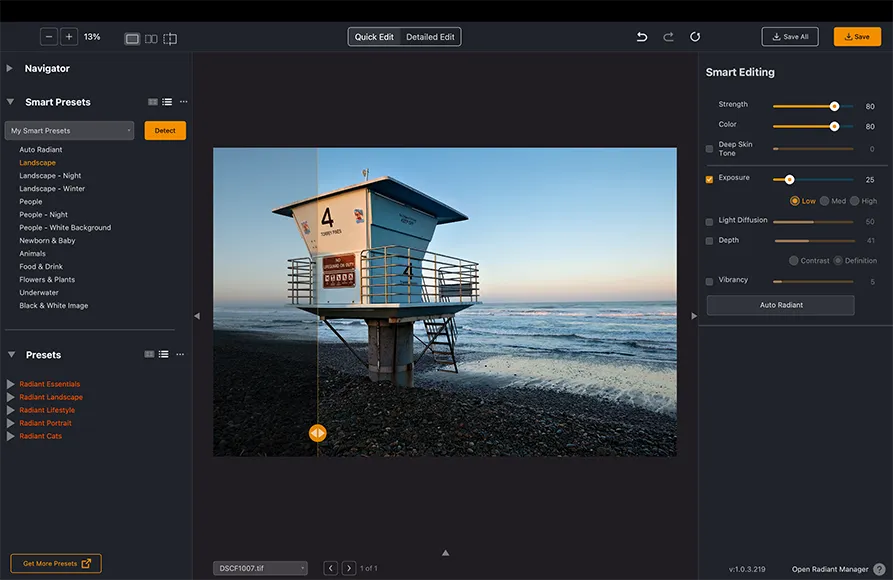
Task: Select the split view compare icon
Action: point(170,39)
